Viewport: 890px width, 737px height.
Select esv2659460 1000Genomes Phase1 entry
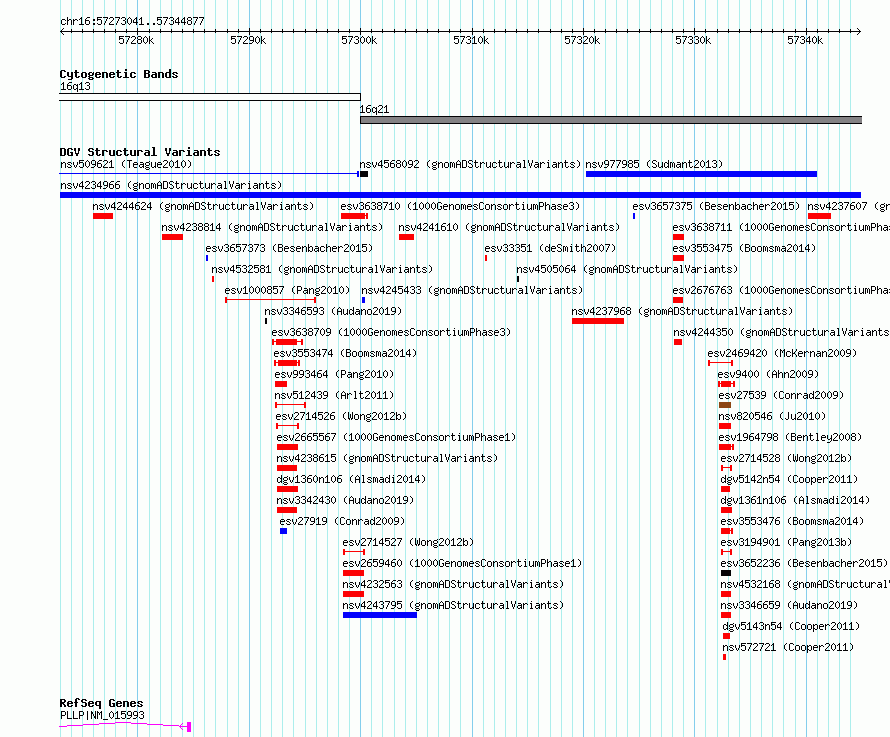[462, 563]
